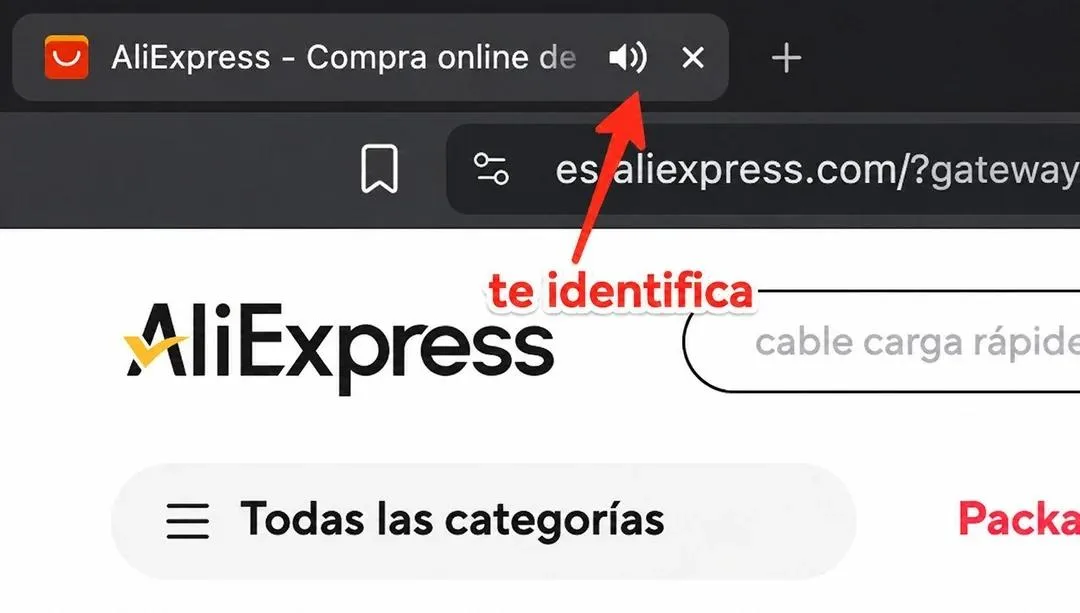This screenshot has height=613, width=1080.
Task: Click the orange AliExpress favicon on tab
Action: (67, 57)
